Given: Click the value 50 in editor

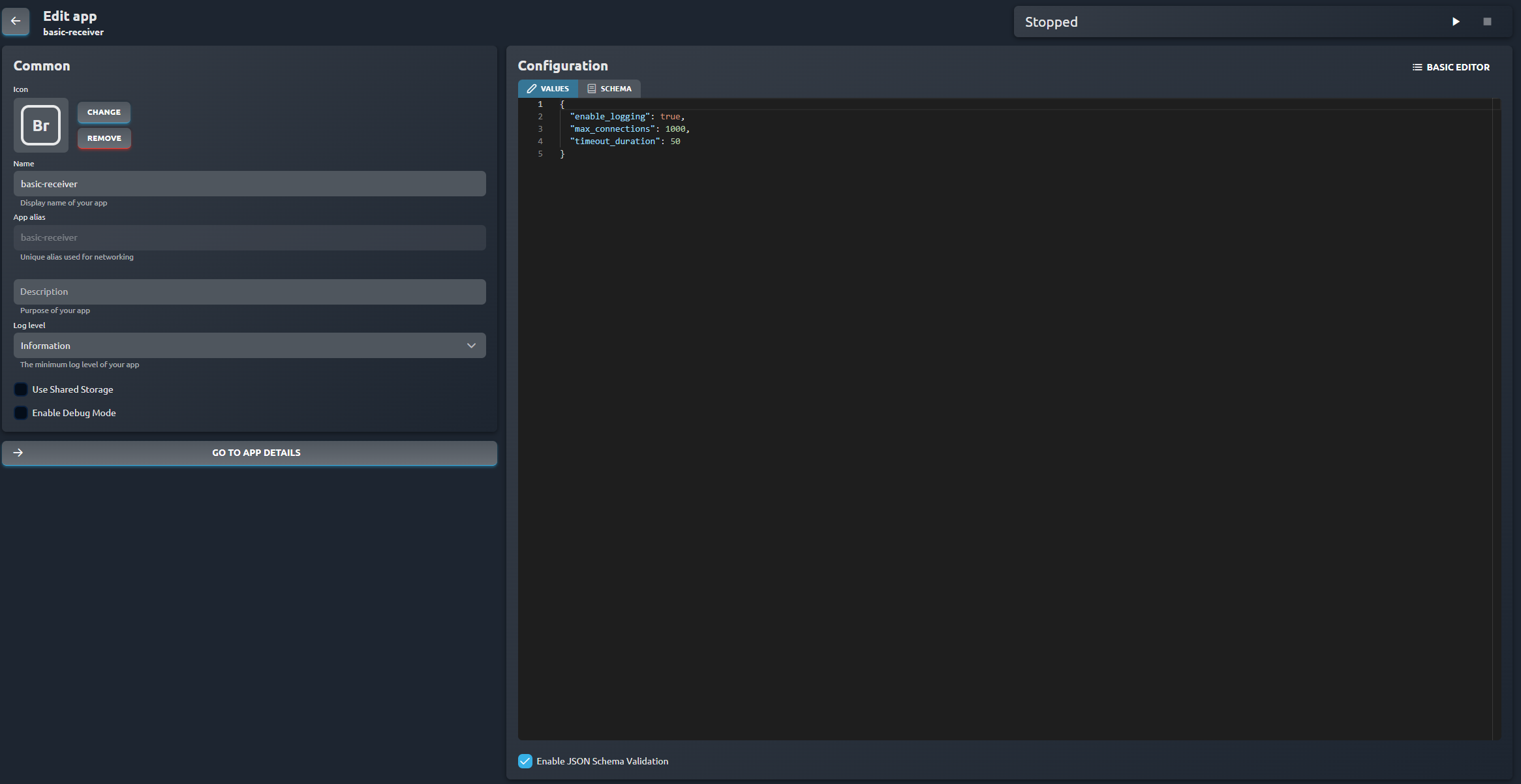Looking at the screenshot, I should point(675,142).
